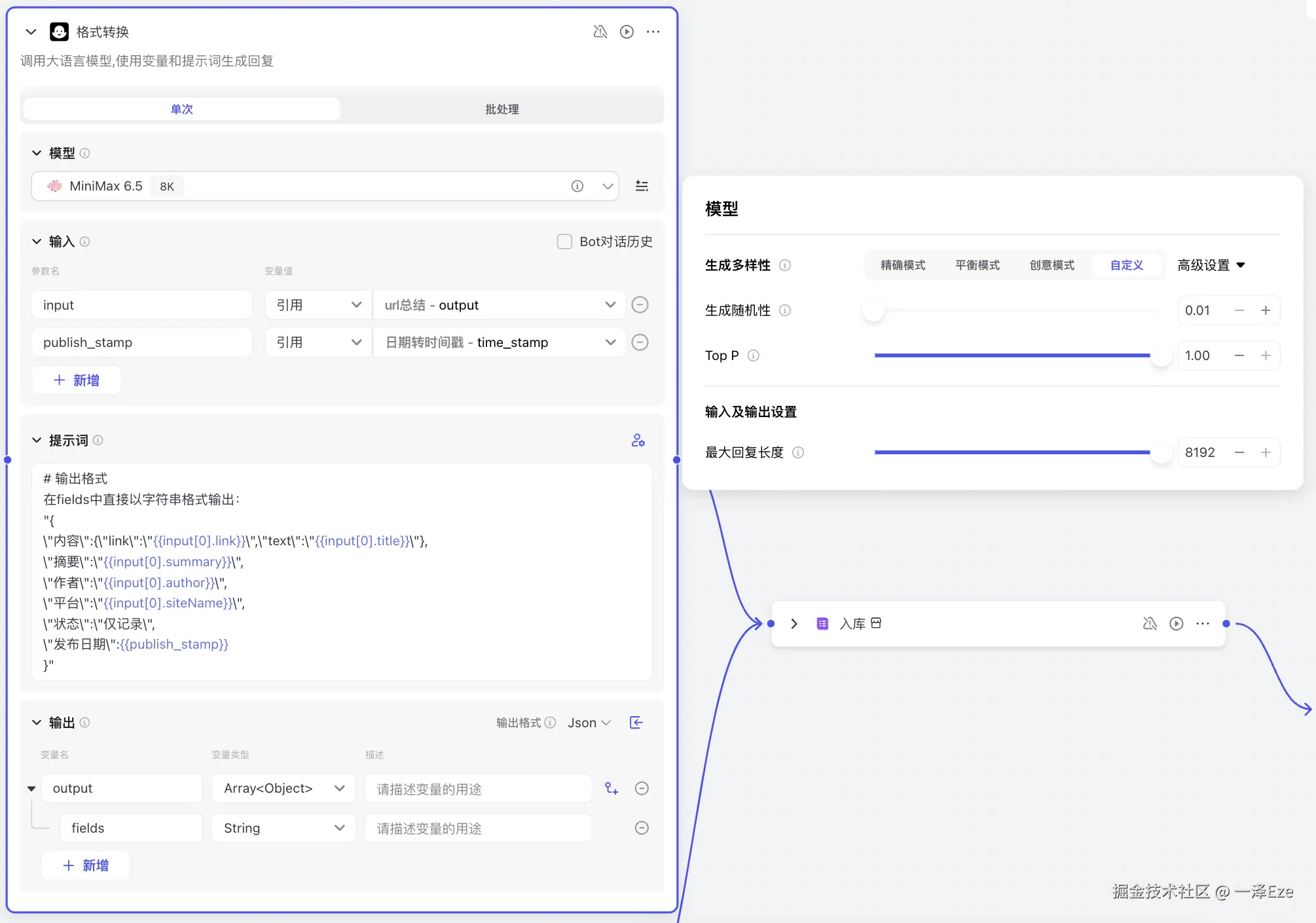Click the warning icon in 格式转换 header

600,32
